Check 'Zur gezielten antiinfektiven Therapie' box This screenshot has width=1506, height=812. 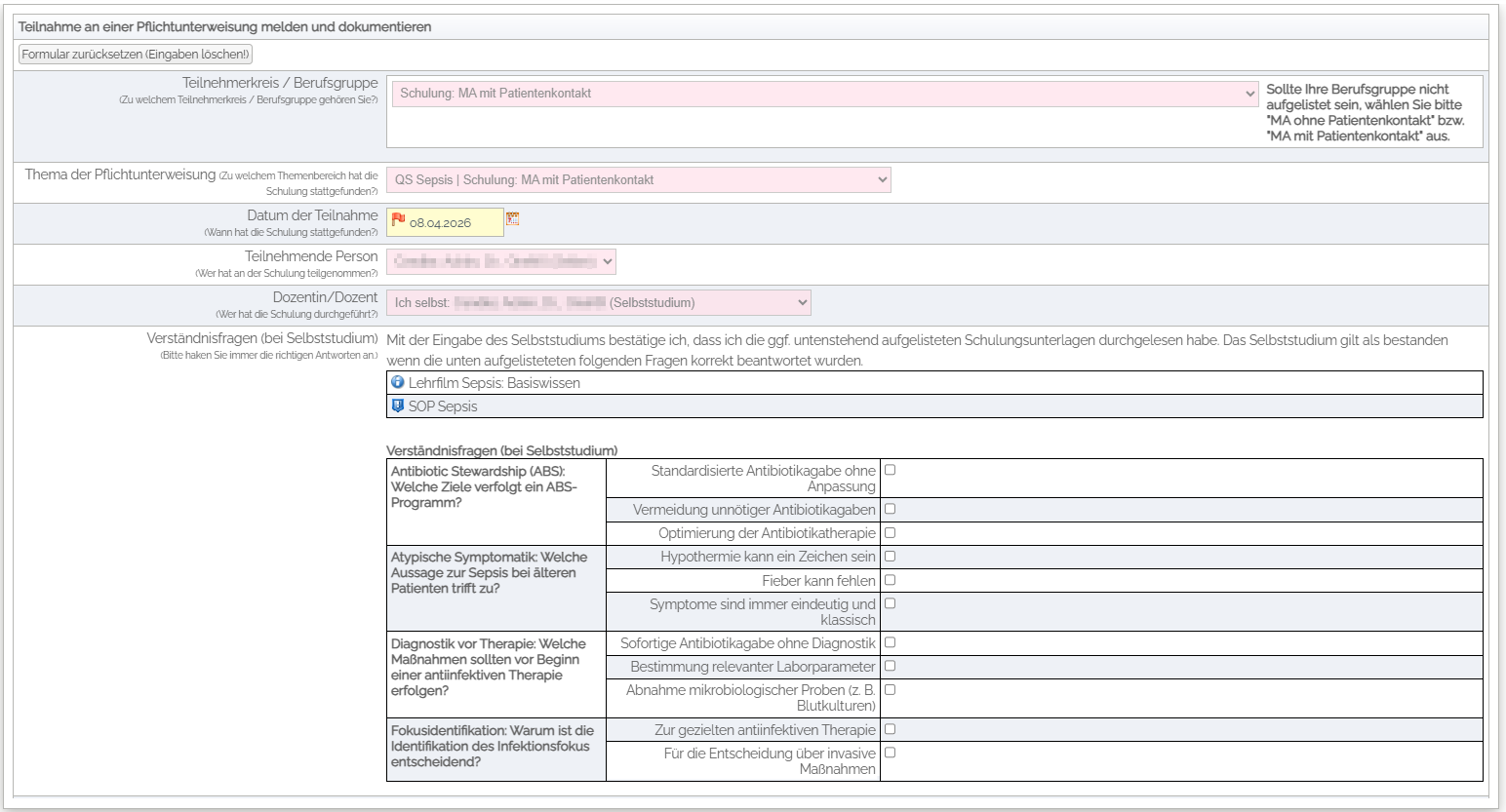tap(890, 729)
